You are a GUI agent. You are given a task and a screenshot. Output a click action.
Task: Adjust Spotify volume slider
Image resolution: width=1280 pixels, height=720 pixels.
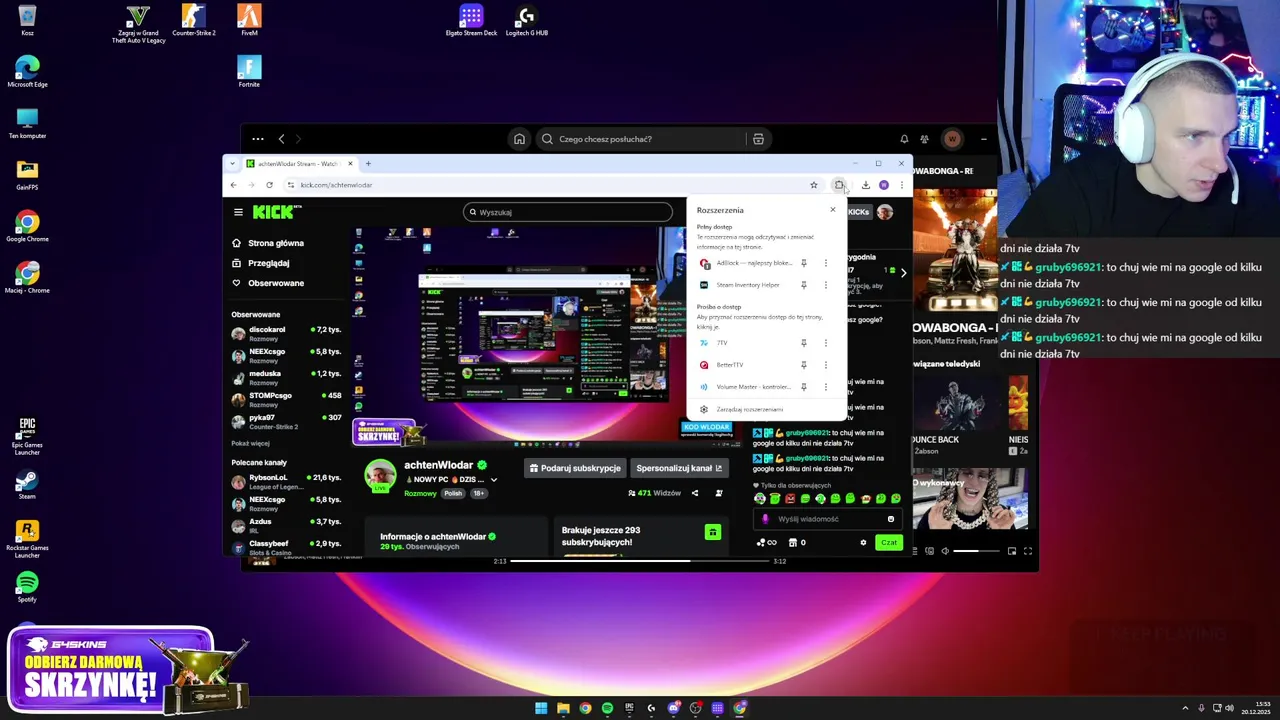tap(975, 551)
